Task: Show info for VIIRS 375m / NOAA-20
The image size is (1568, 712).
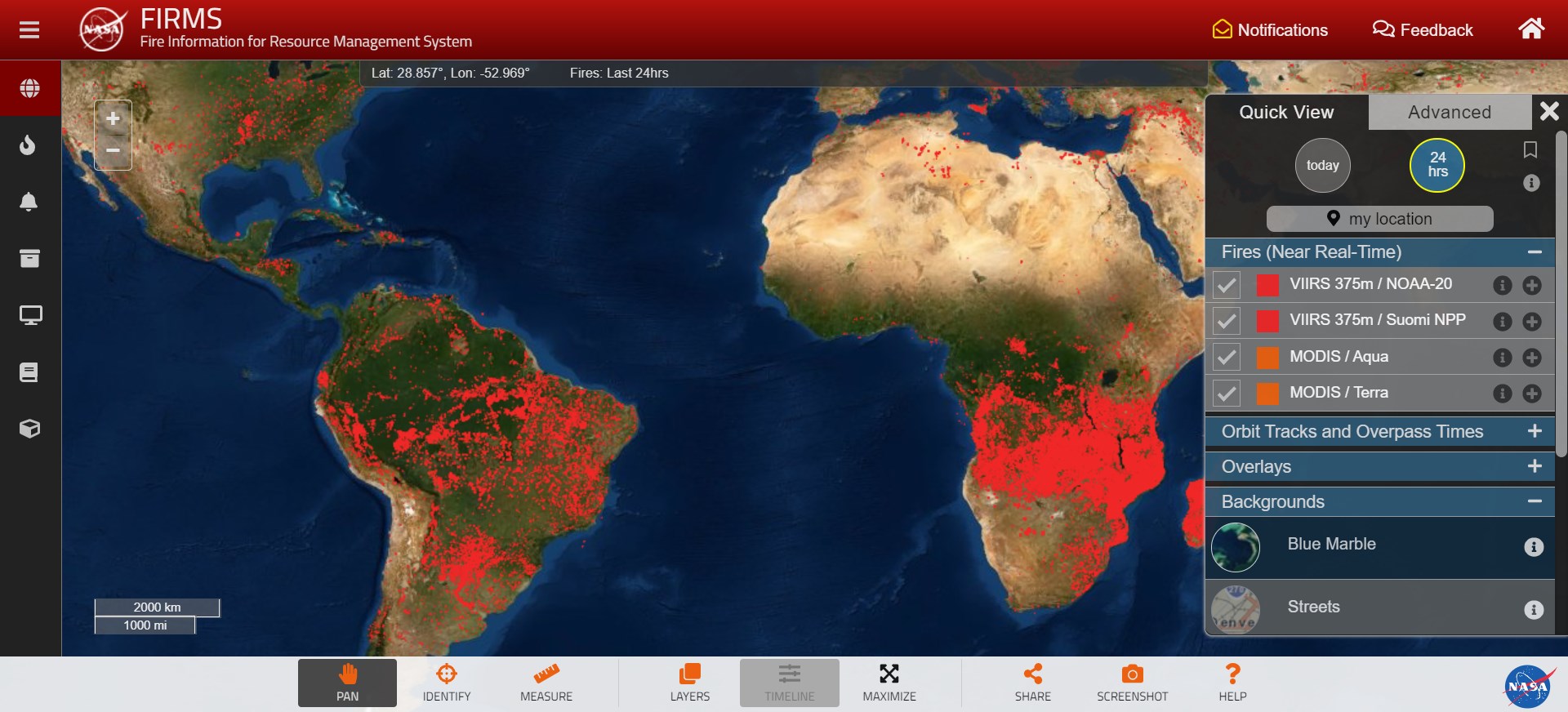Action: [x=1502, y=285]
